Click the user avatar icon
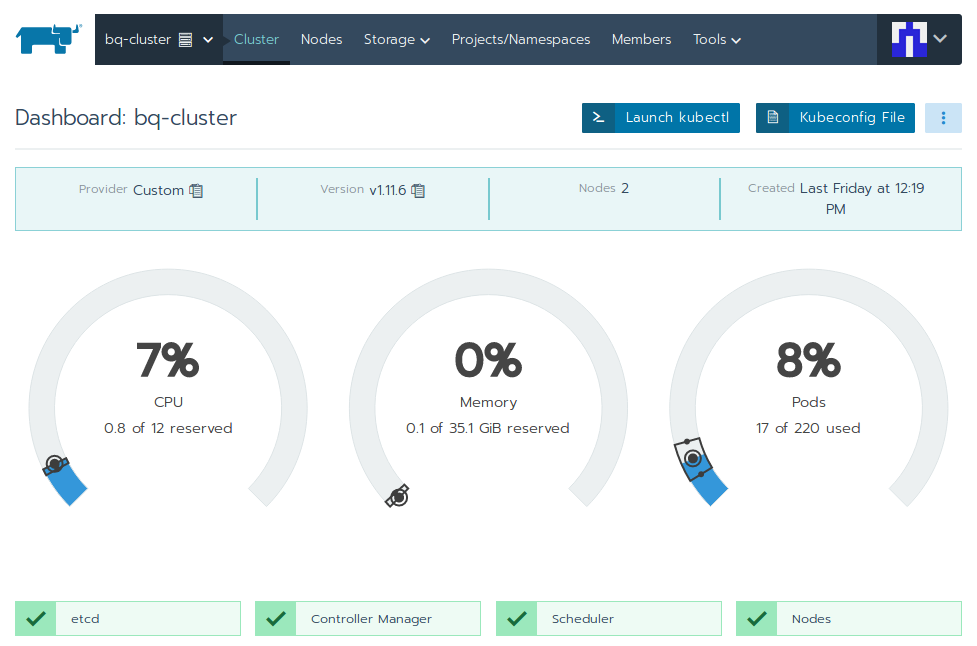This screenshot has width=977, height=646. click(909, 39)
